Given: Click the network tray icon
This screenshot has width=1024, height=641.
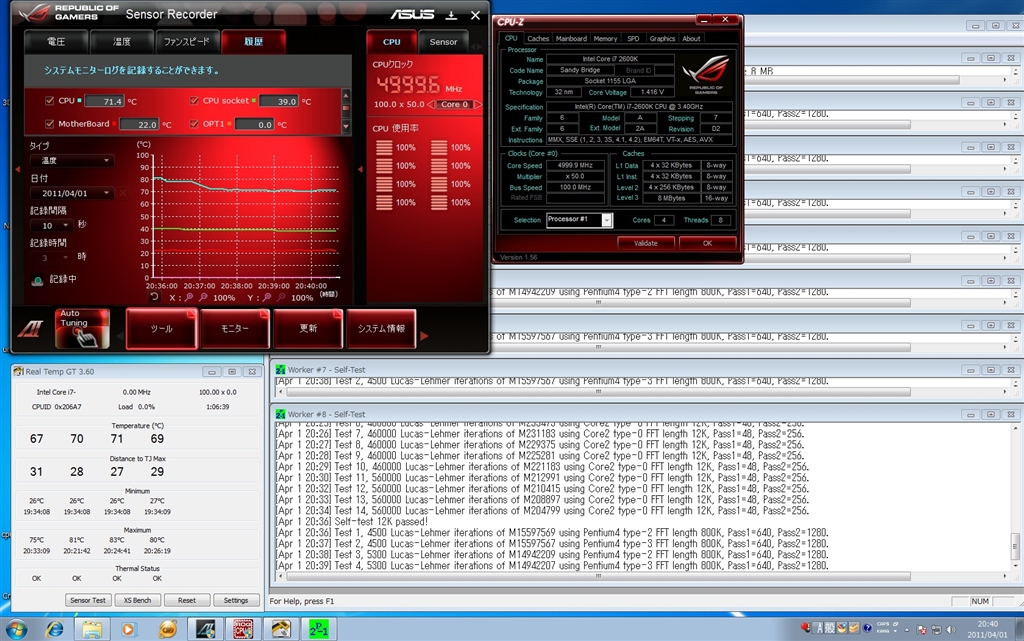Looking at the screenshot, I should tap(936, 629).
